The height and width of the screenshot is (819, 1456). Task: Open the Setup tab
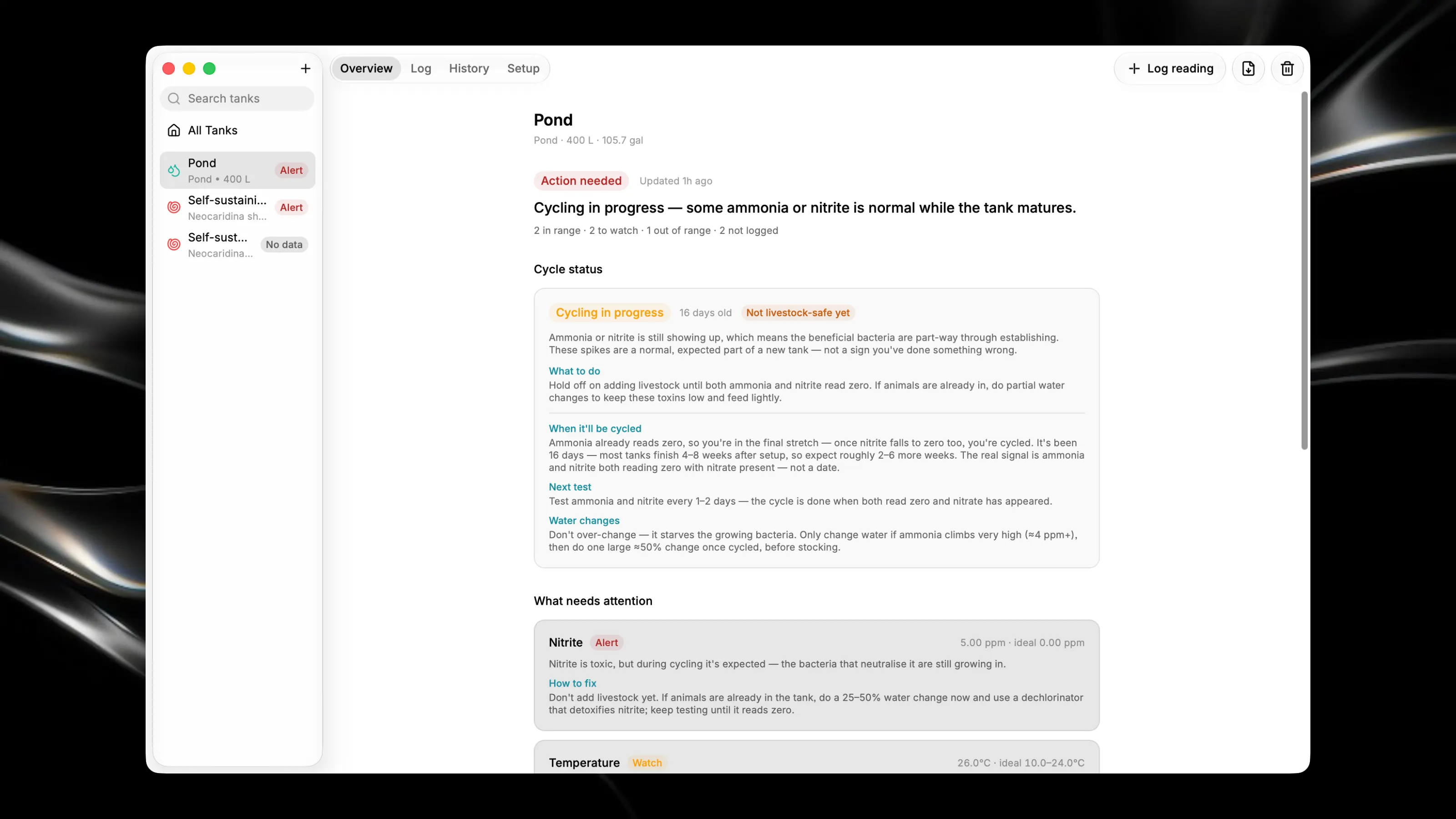[x=523, y=68]
